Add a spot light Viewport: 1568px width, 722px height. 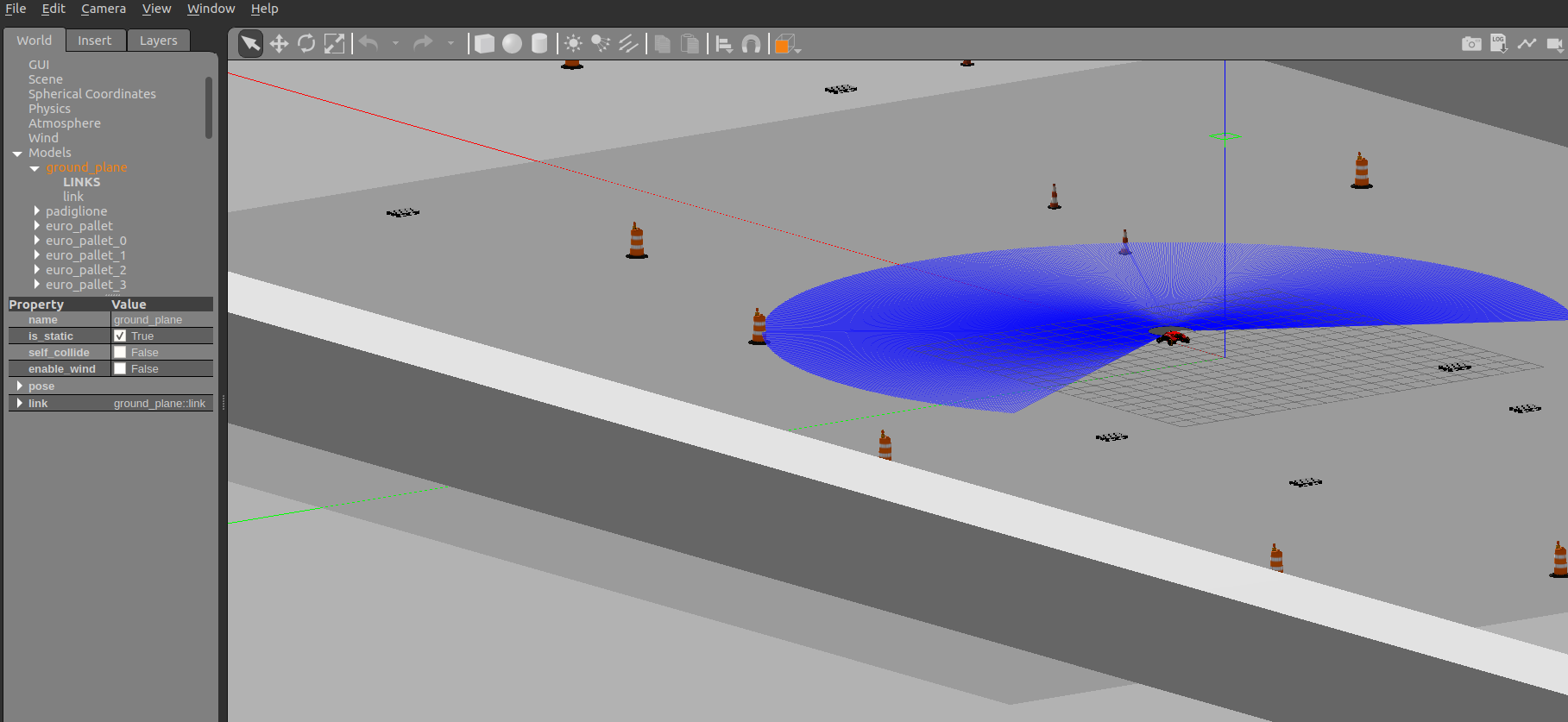(x=601, y=43)
